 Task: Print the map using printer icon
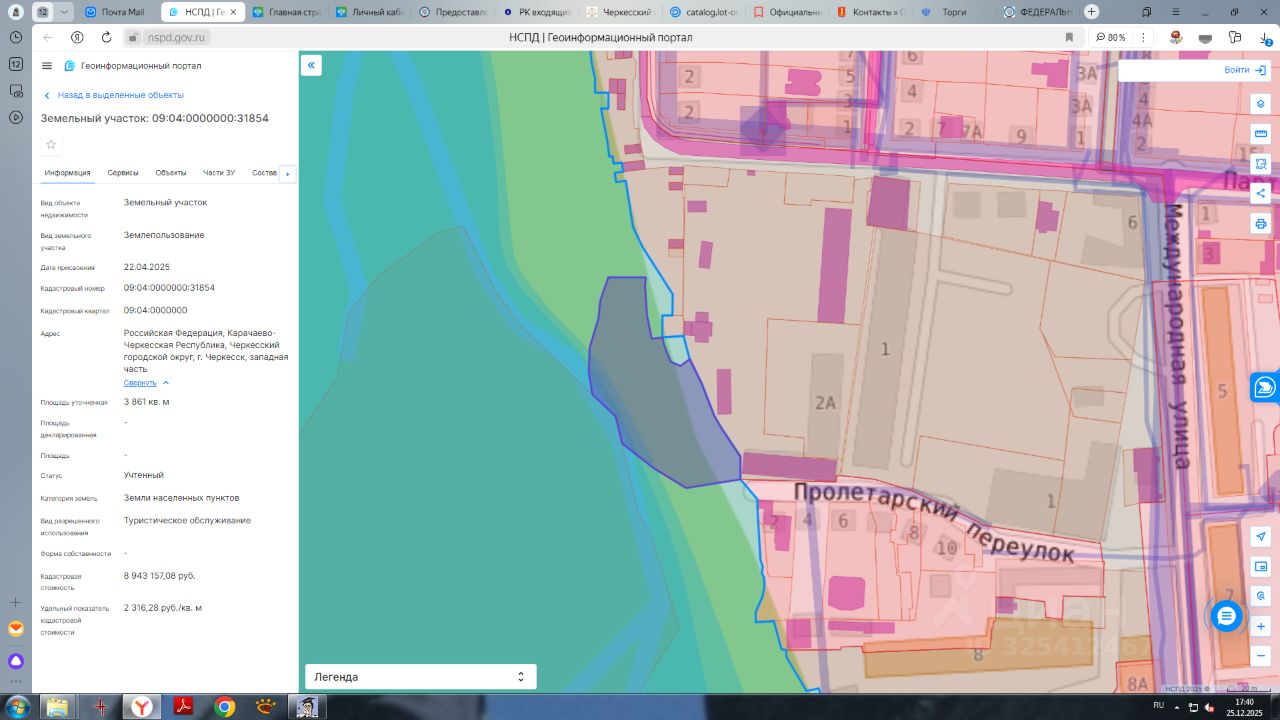[x=1261, y=223]
